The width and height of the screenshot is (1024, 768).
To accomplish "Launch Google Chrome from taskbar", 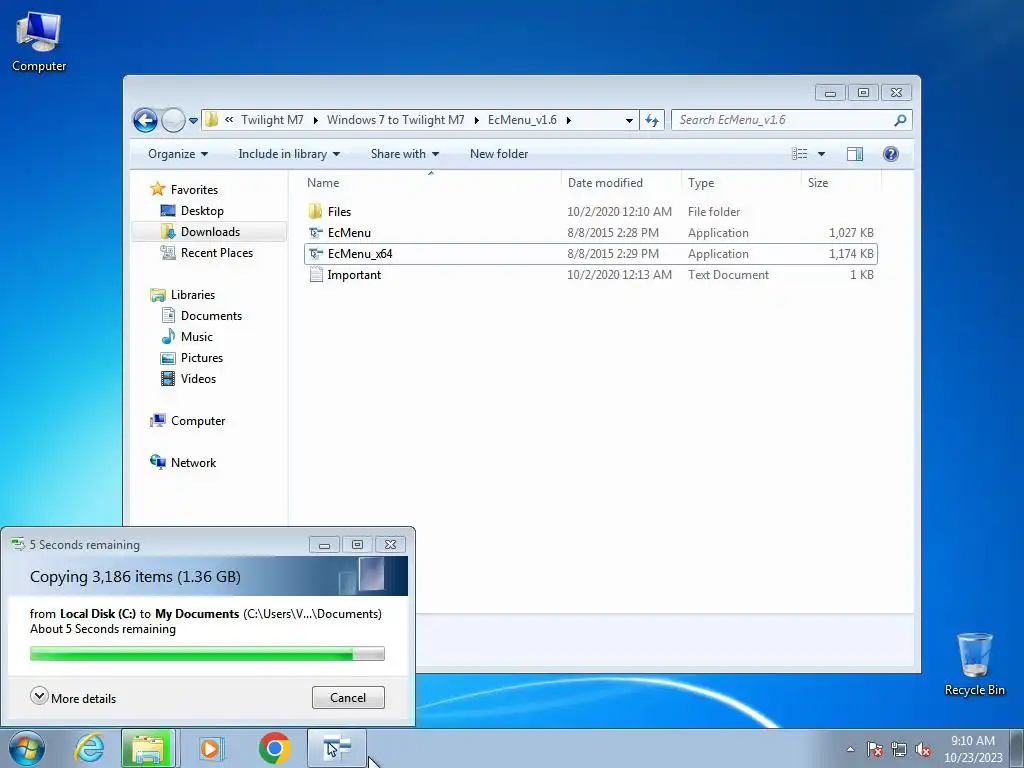I will [275, 748].
